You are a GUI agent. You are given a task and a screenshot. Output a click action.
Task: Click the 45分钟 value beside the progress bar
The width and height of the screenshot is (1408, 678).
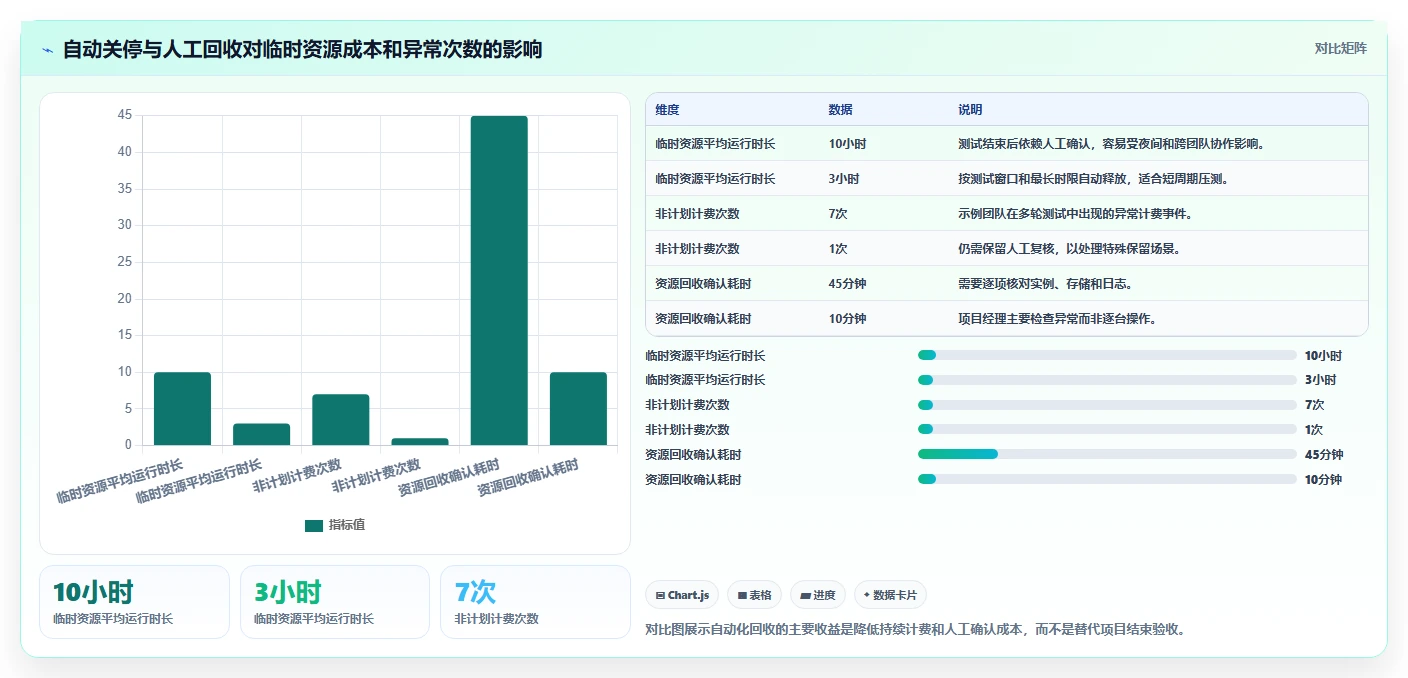(x=1324, y=455)
